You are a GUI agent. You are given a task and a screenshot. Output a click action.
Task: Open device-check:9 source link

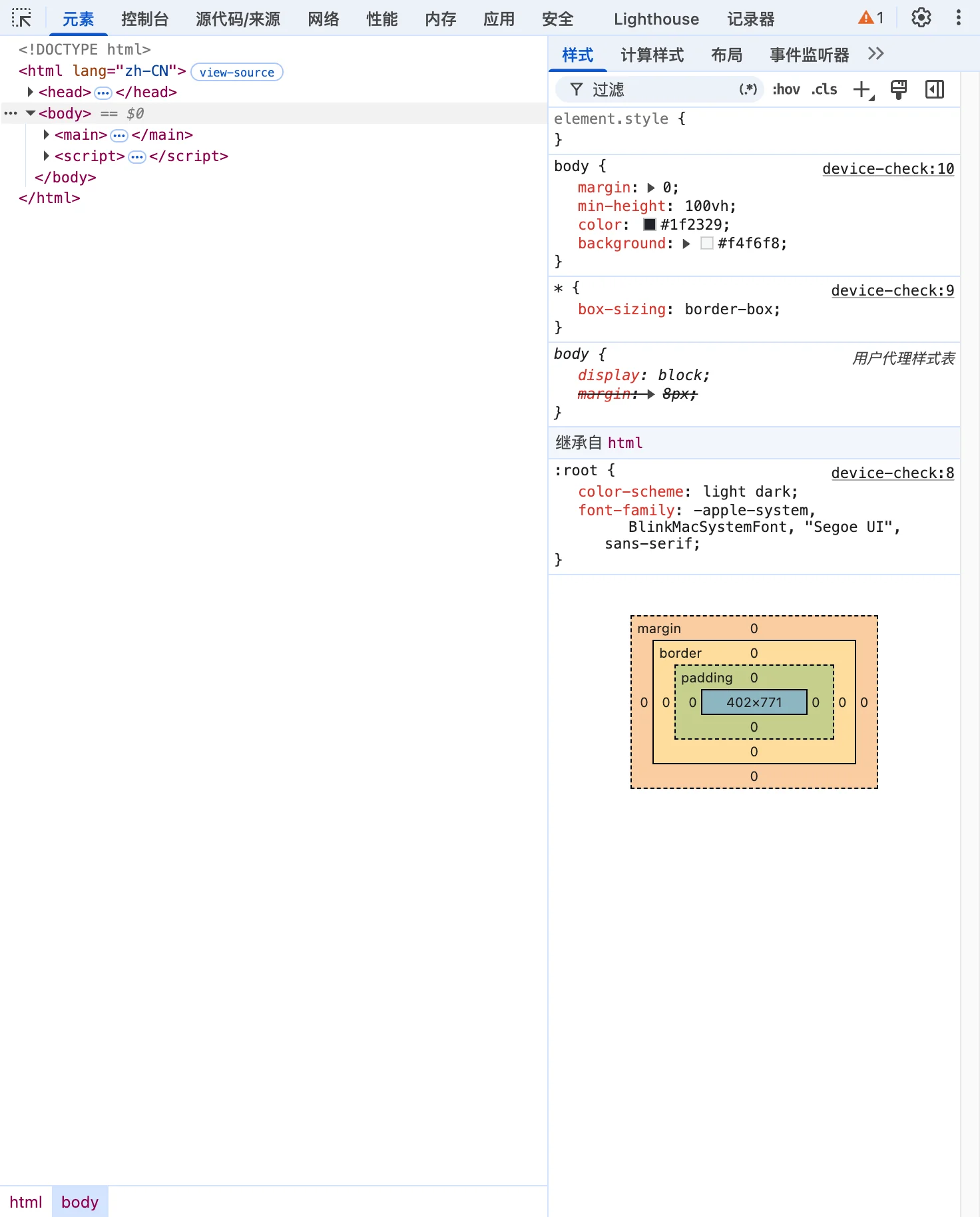[x=893, y=291]
